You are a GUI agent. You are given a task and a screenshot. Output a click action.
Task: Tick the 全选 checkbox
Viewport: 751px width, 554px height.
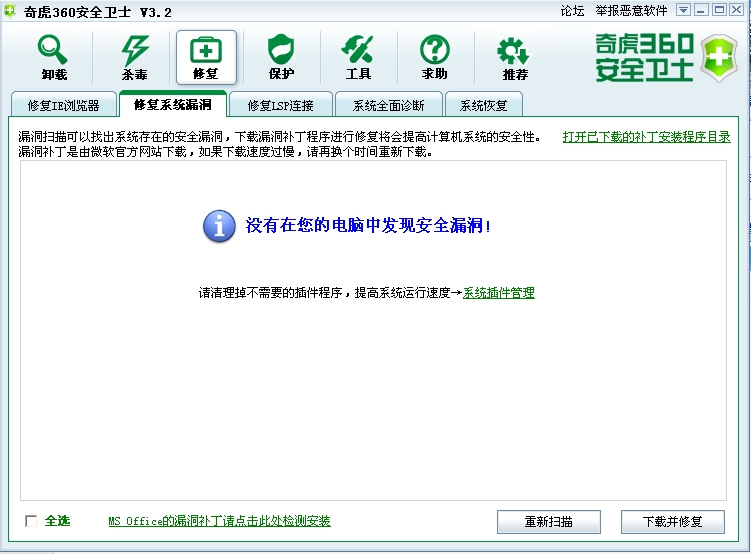(31, 521)
